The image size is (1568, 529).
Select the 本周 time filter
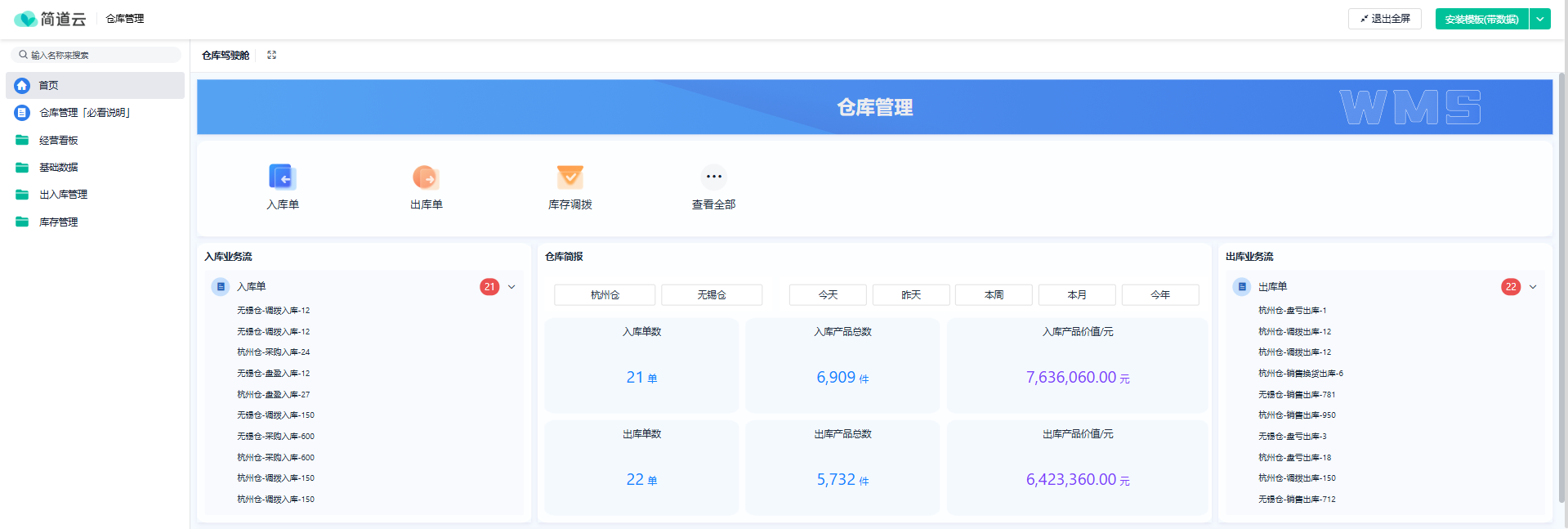tap(994, 295)
